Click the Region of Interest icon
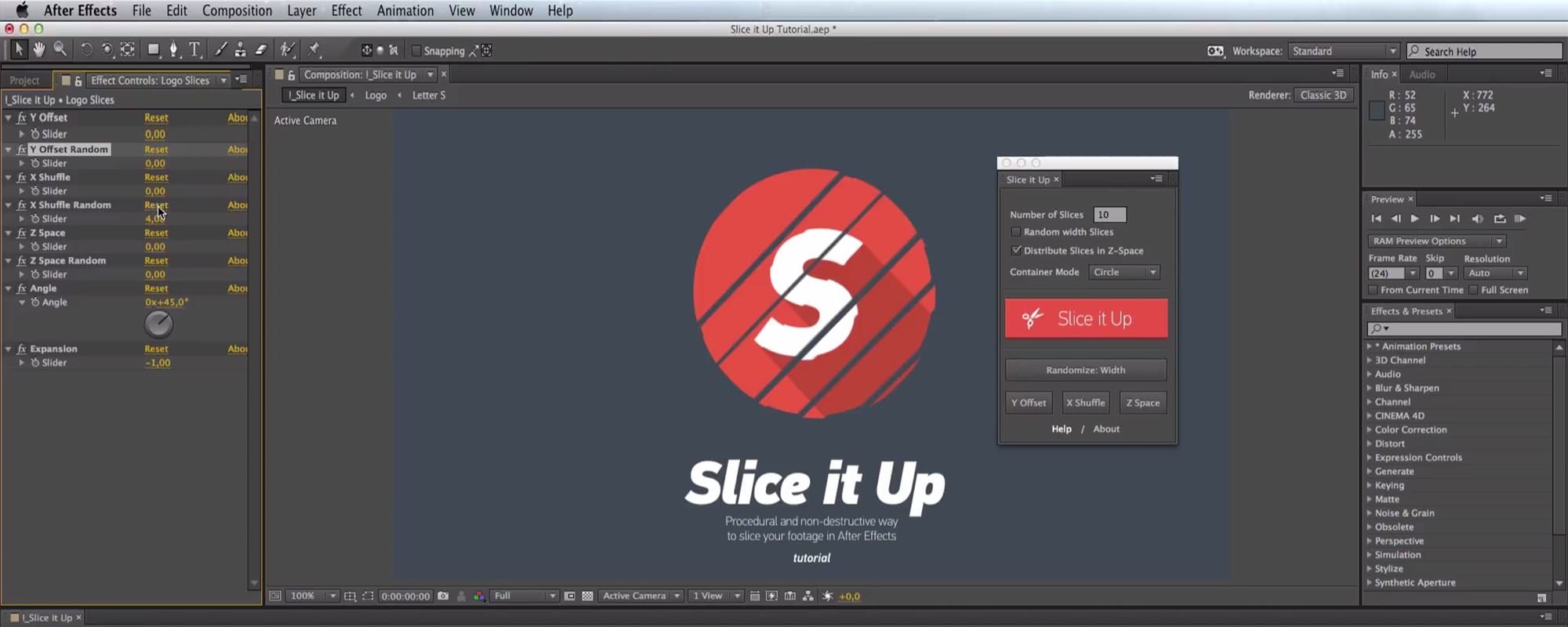Screen dimensions: 1568x627 (570, 596)
